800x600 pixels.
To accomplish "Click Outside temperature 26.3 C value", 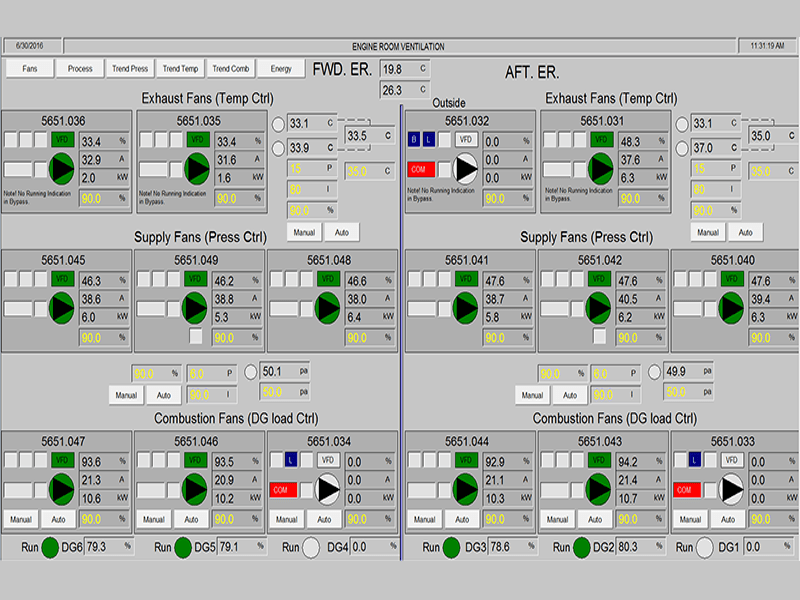I will tap(405, 90).
